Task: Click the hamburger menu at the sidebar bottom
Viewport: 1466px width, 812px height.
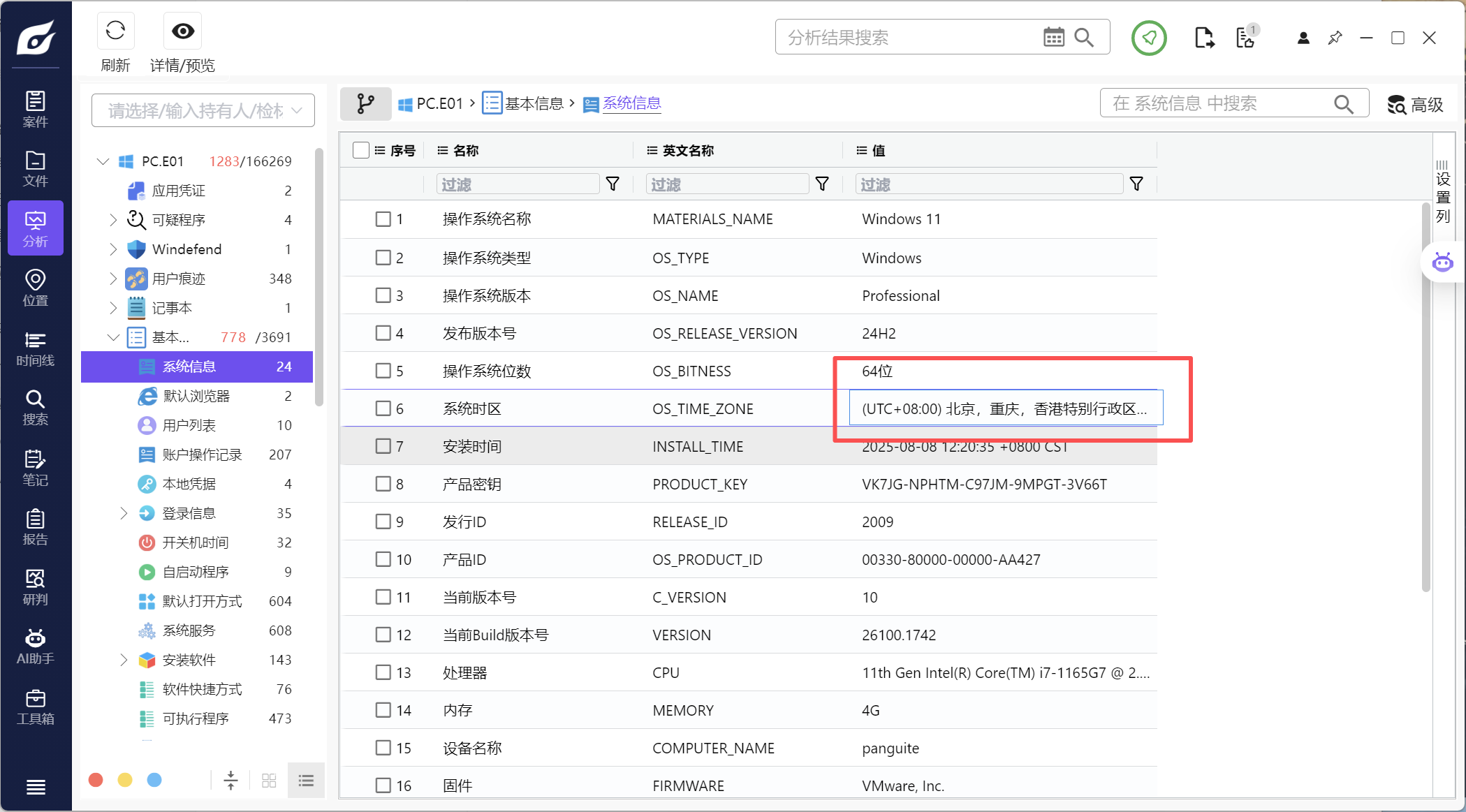Action: click(x=36, y=787)
